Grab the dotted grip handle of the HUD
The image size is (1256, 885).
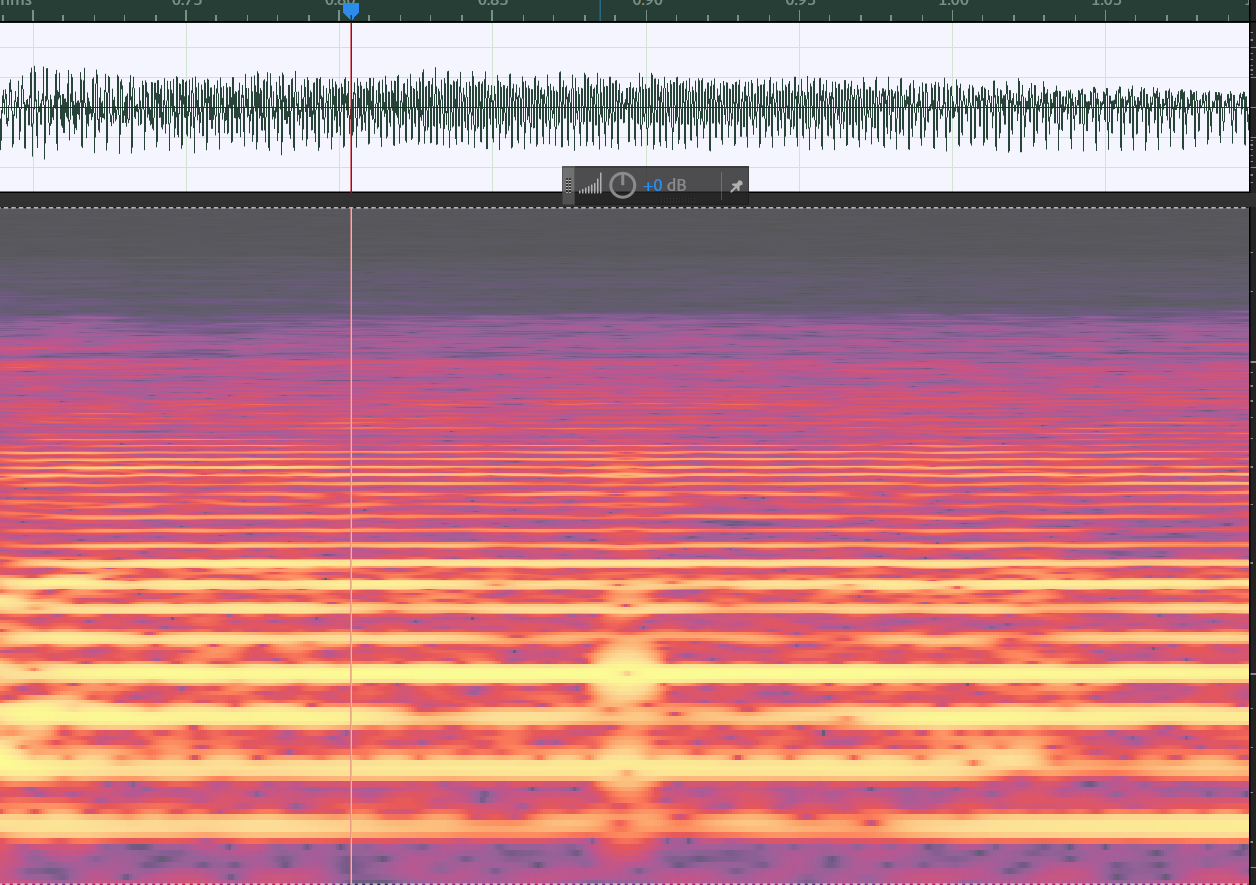[568, 185]
